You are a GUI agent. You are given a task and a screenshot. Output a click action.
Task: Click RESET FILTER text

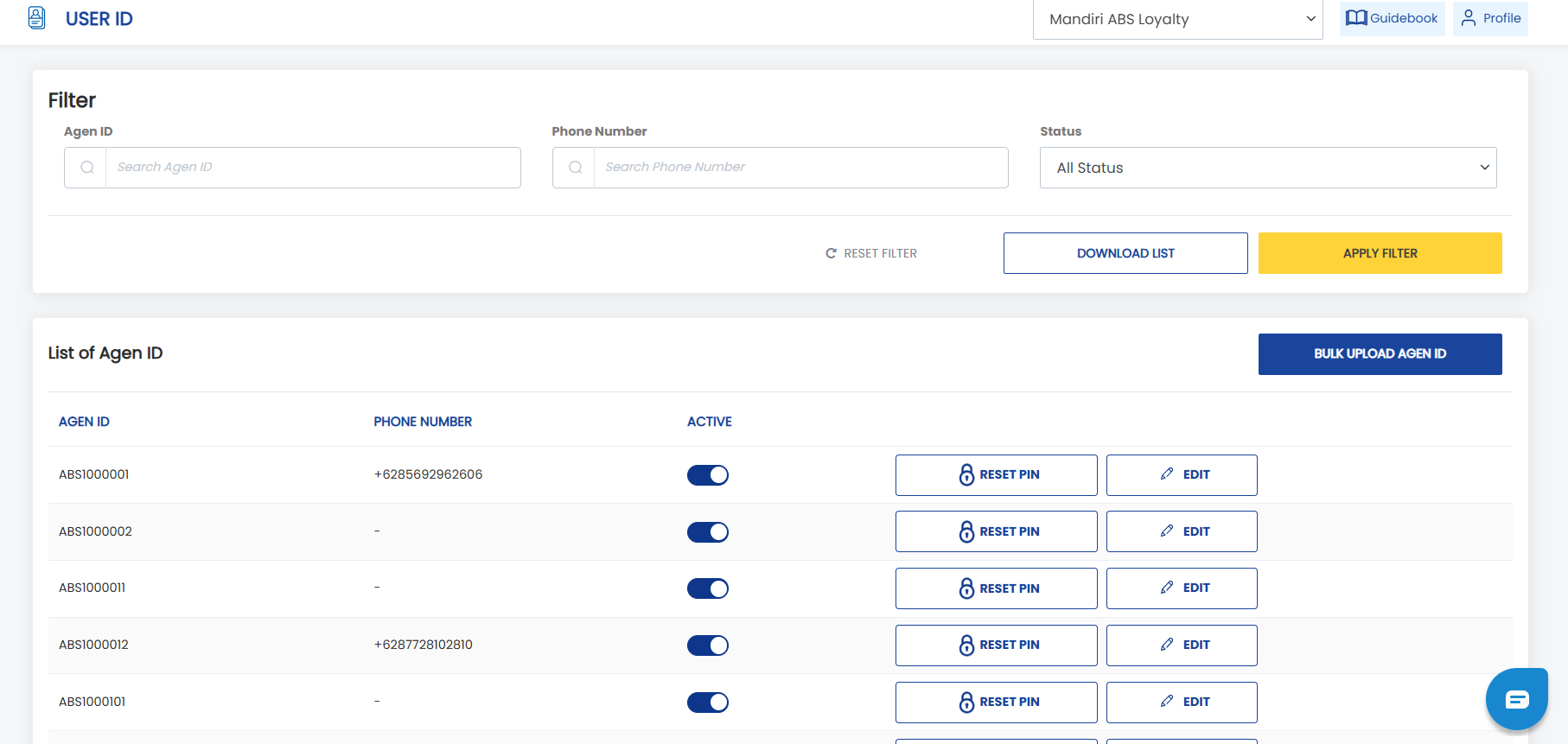point(880,253)
